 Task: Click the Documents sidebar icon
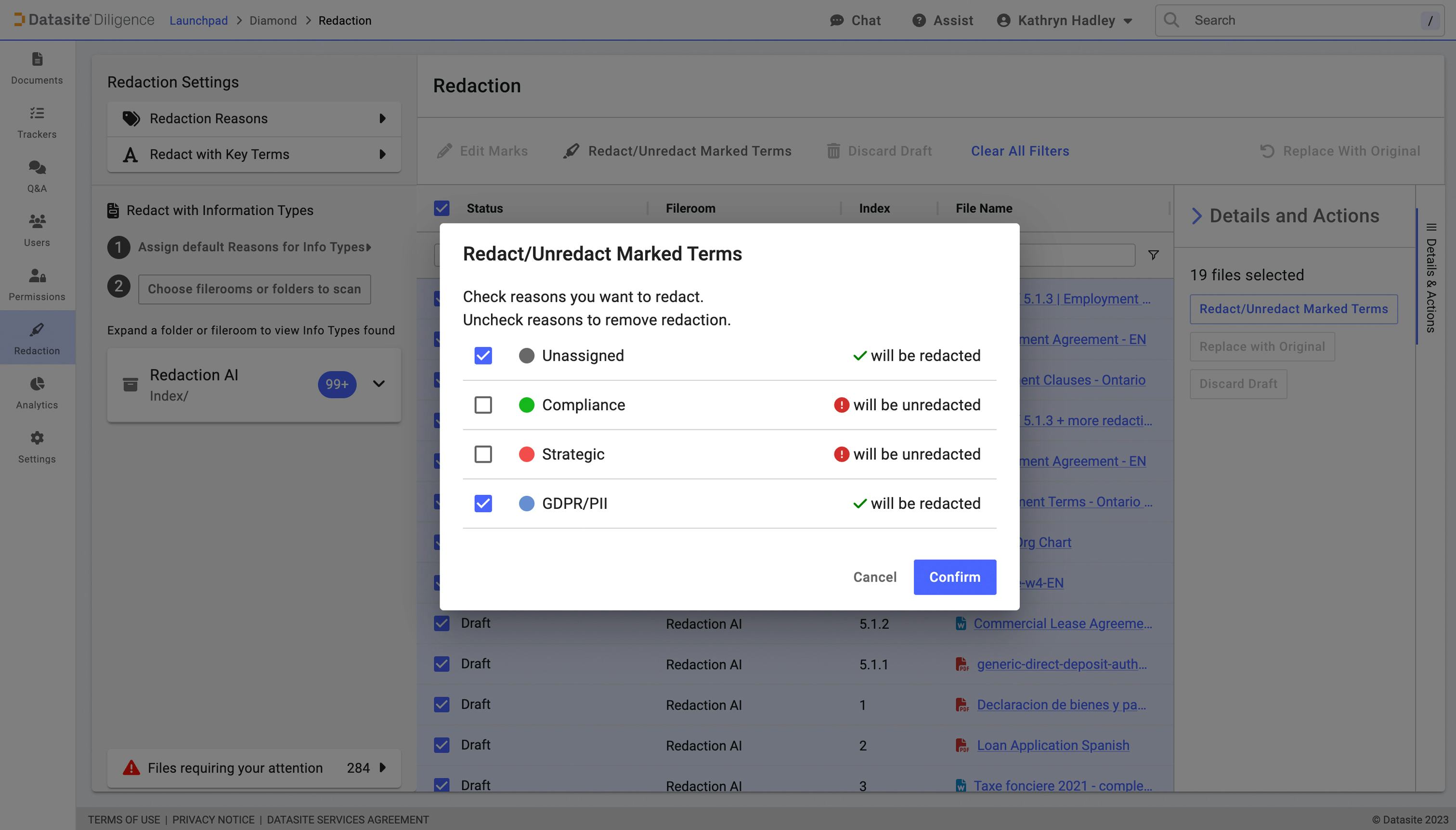pos(37,67)
